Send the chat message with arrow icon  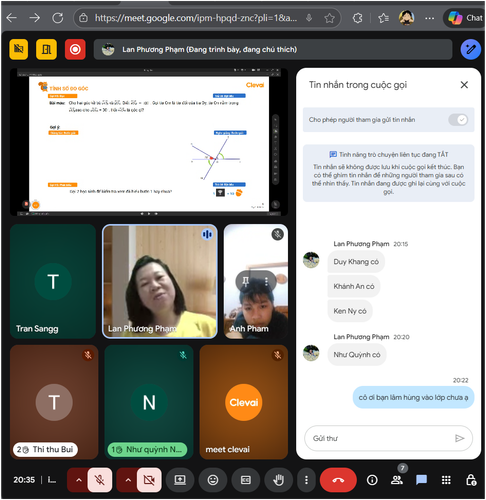click(x=460, y=438)
